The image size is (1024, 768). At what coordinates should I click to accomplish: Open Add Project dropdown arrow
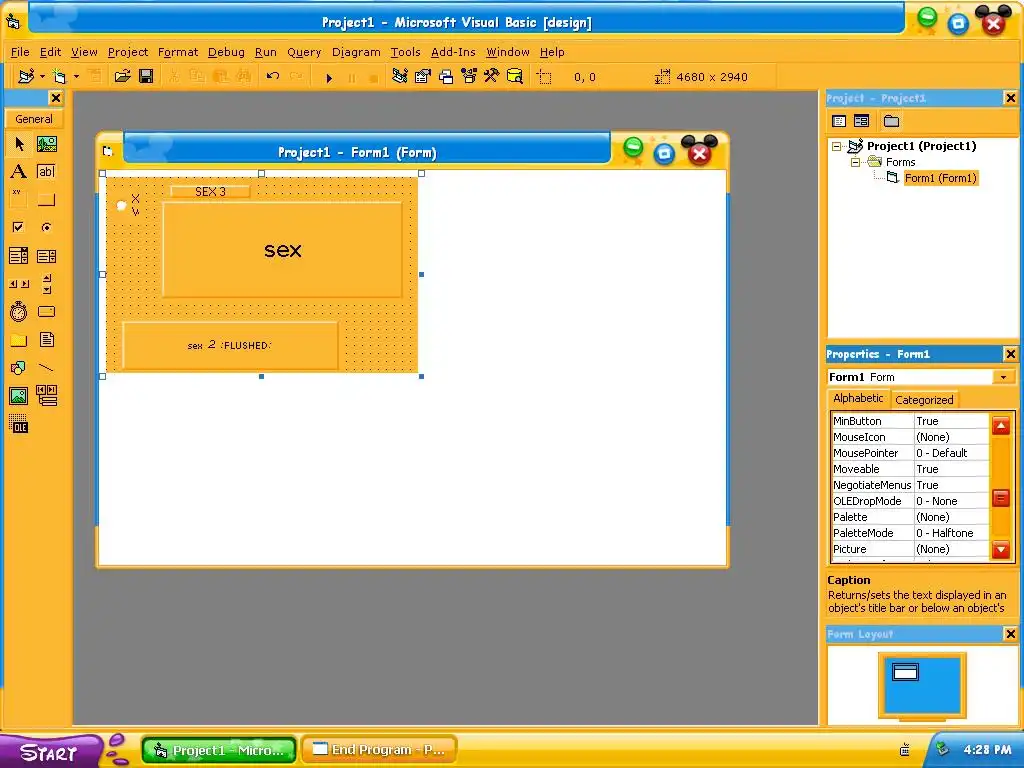[x=42, y=76]
